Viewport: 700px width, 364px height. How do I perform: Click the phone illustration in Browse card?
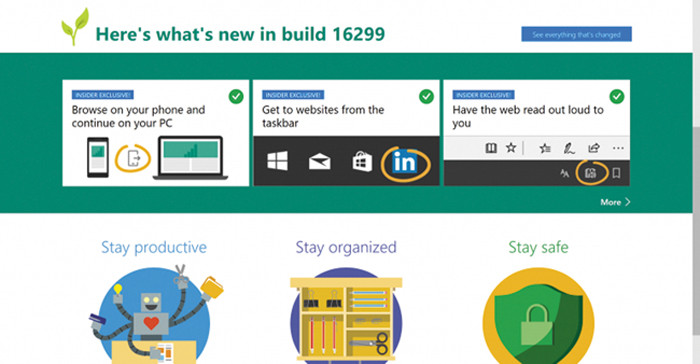click(98, 158)
